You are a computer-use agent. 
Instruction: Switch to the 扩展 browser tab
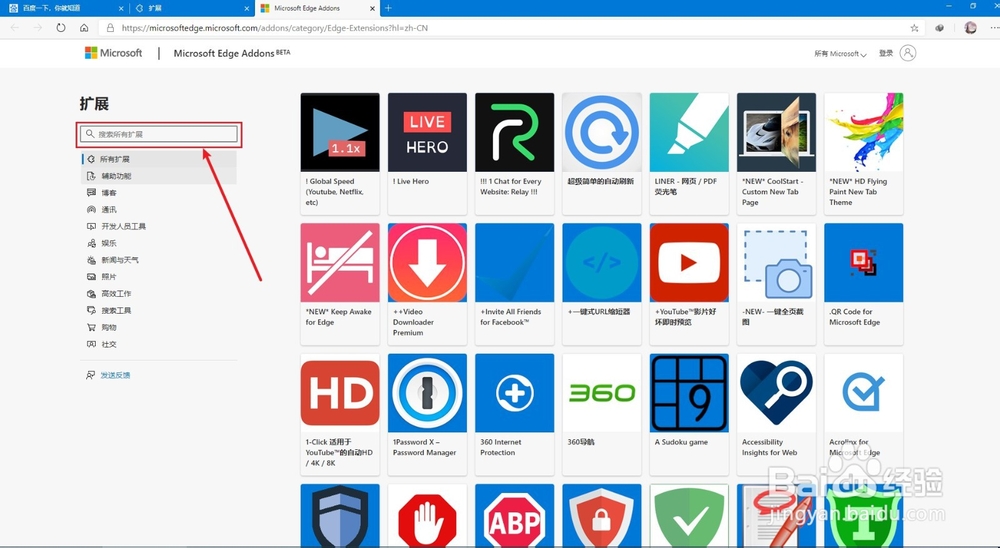pos(191,8)
